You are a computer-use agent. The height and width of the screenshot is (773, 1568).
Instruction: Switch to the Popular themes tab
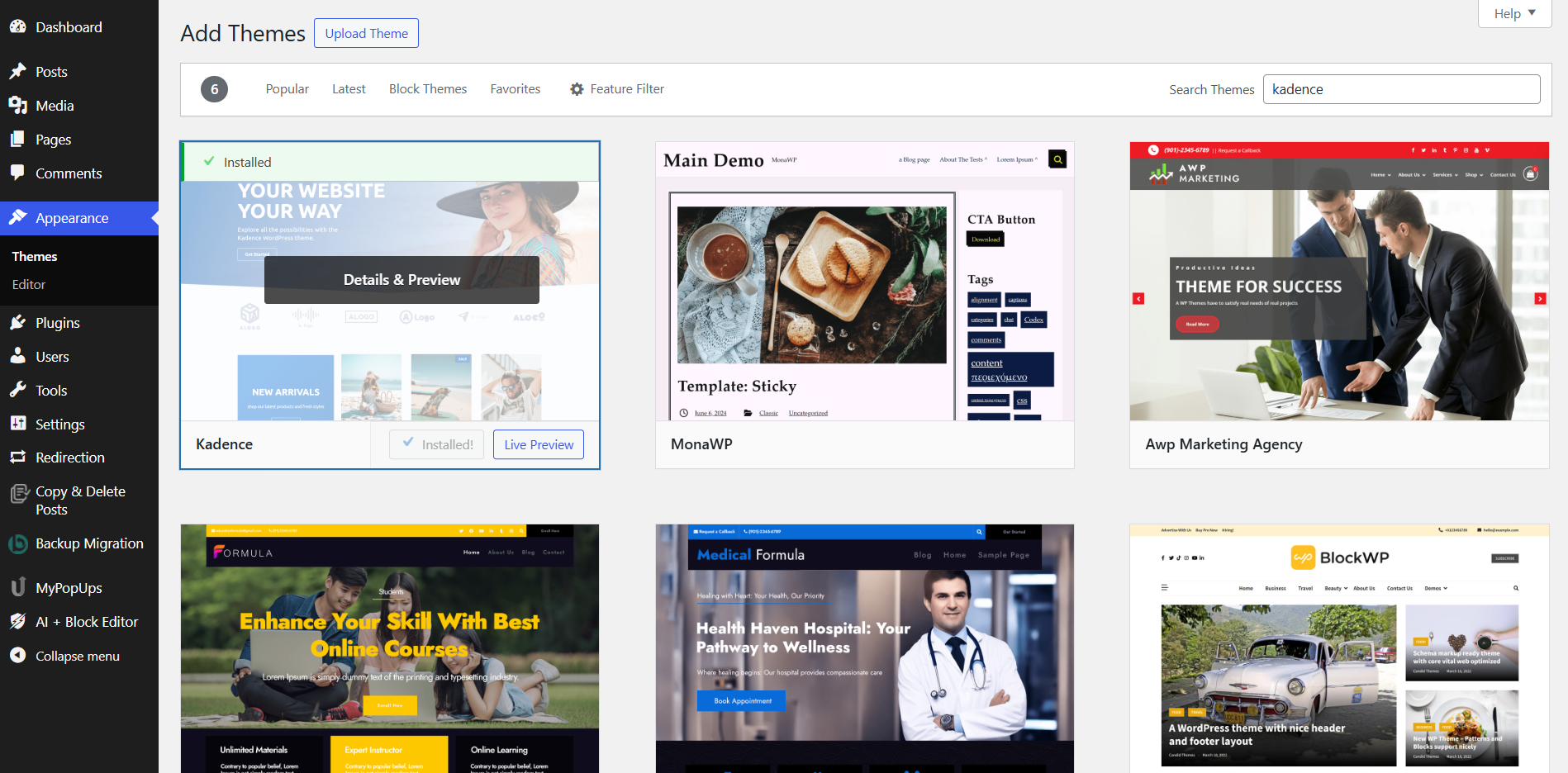(x=287, y=89)
